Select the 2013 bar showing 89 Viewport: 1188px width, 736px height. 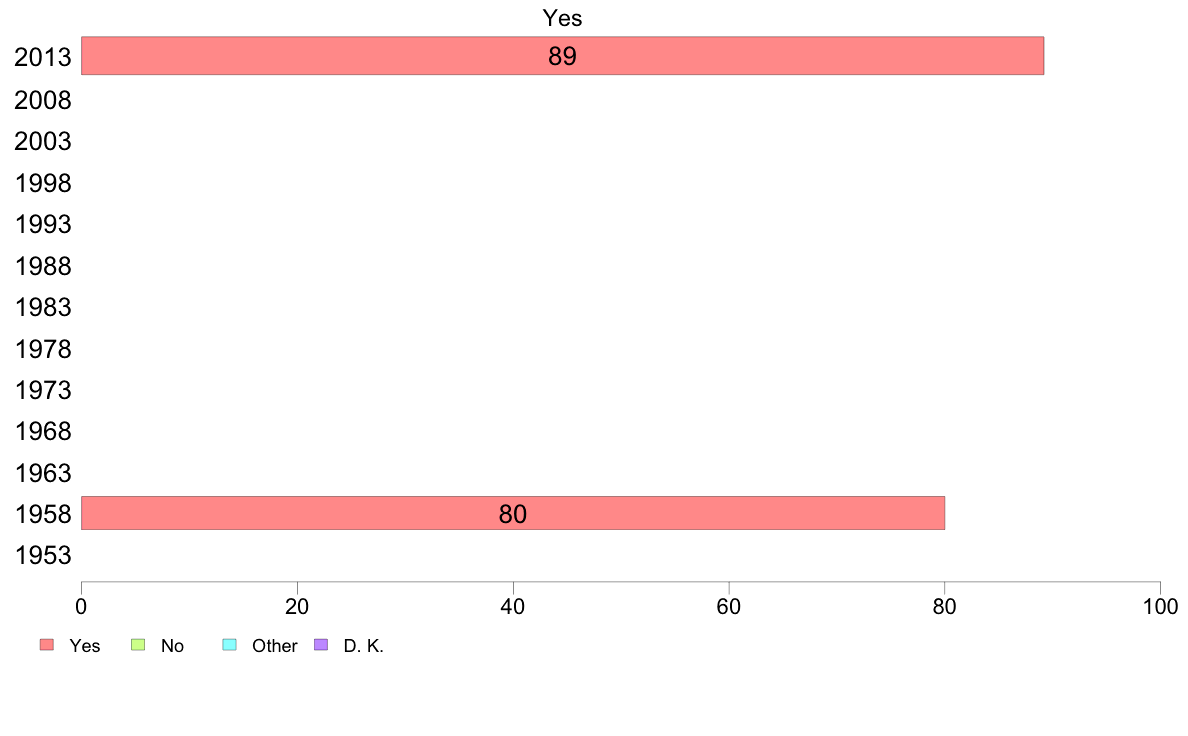562,55
